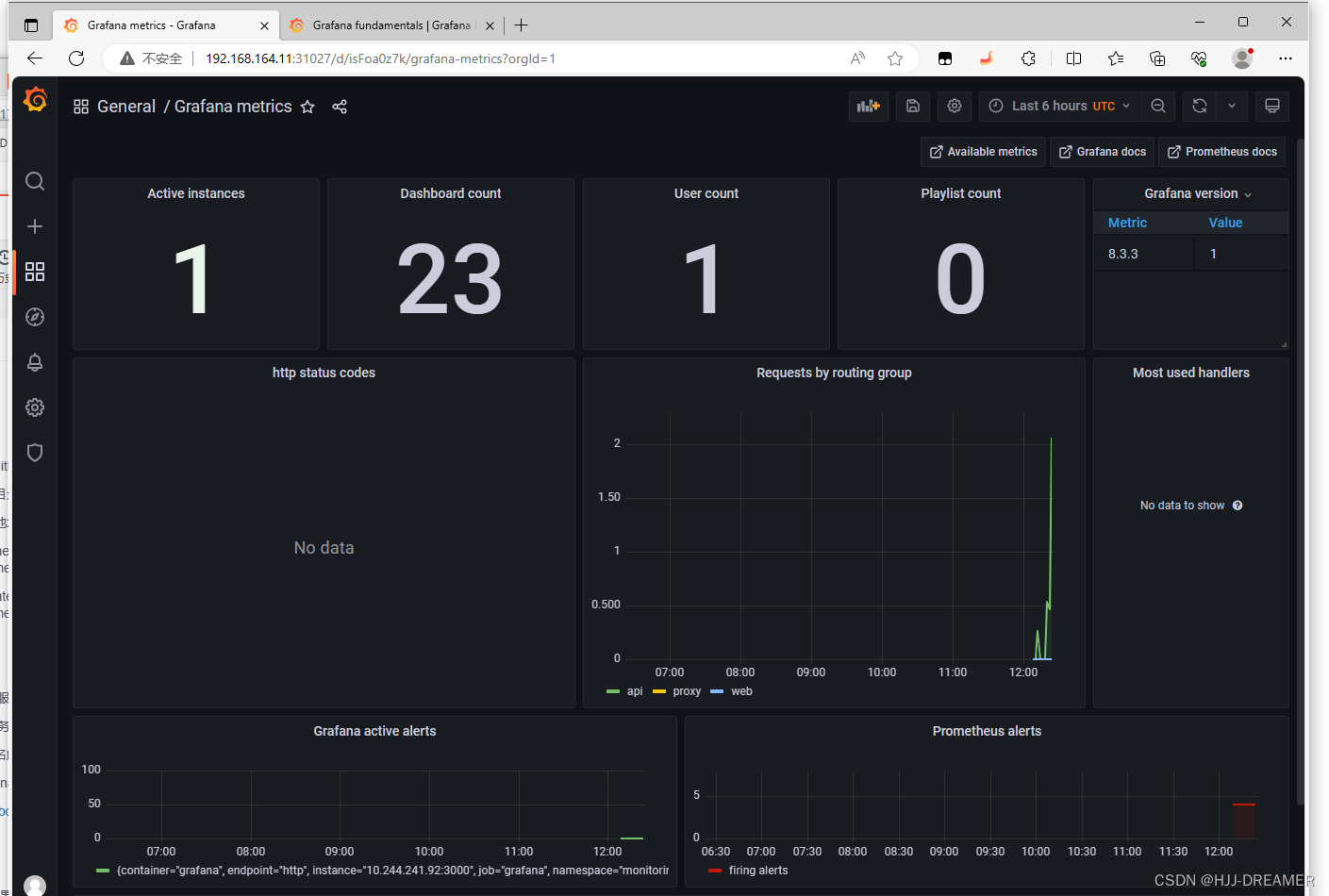
Task: Open the Available metrics link
Action: click(x=983, y=152)
